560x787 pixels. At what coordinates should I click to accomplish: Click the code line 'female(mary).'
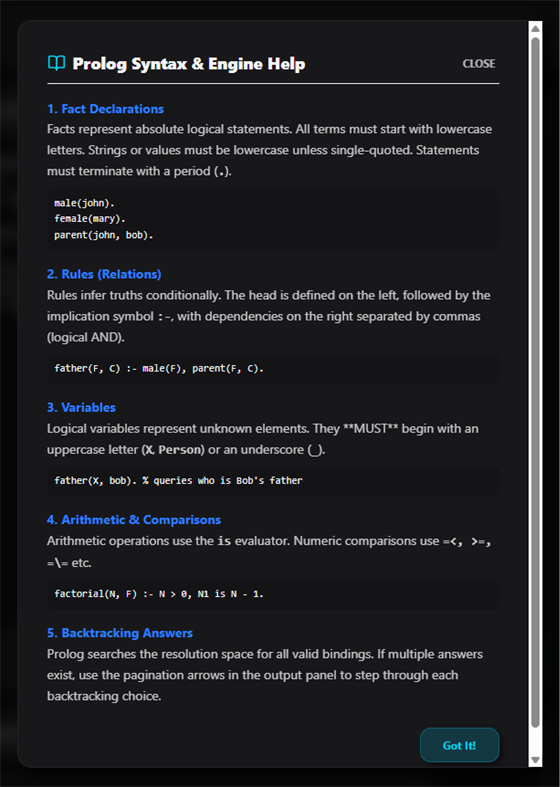pyautogui.click(x=90, y=219)
